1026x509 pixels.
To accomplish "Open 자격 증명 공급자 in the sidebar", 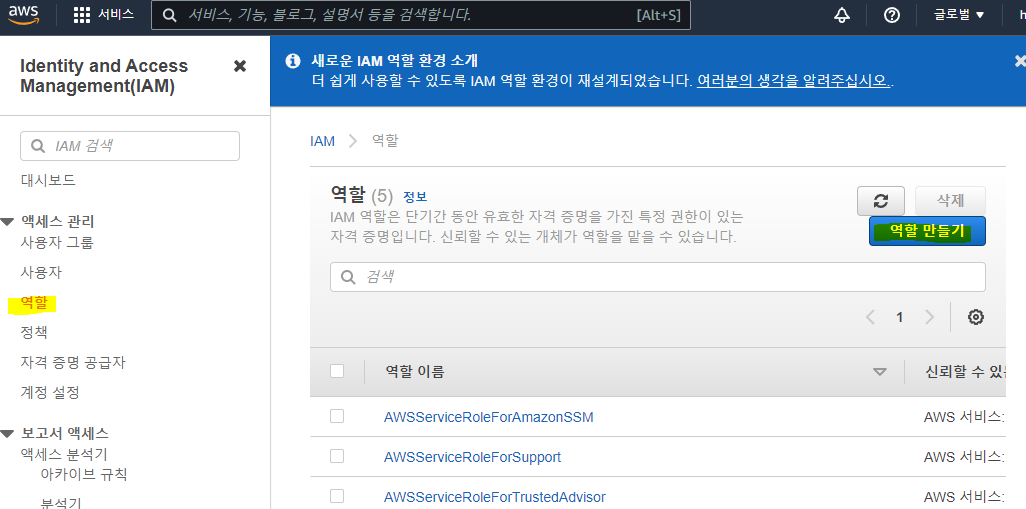I will click(73, 362).
